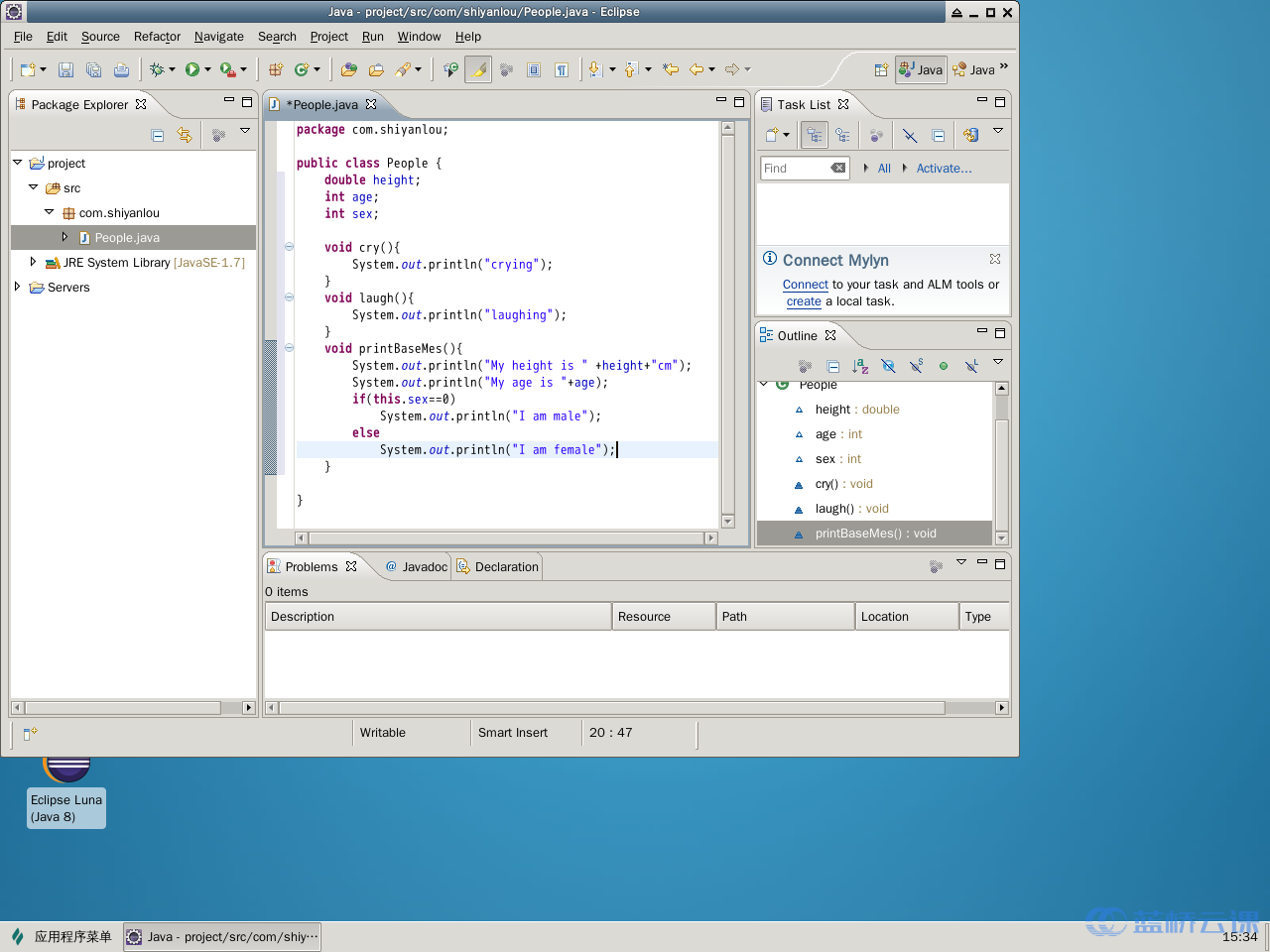
Task: Collapse the src folder node
Action: tap(33, 186)
